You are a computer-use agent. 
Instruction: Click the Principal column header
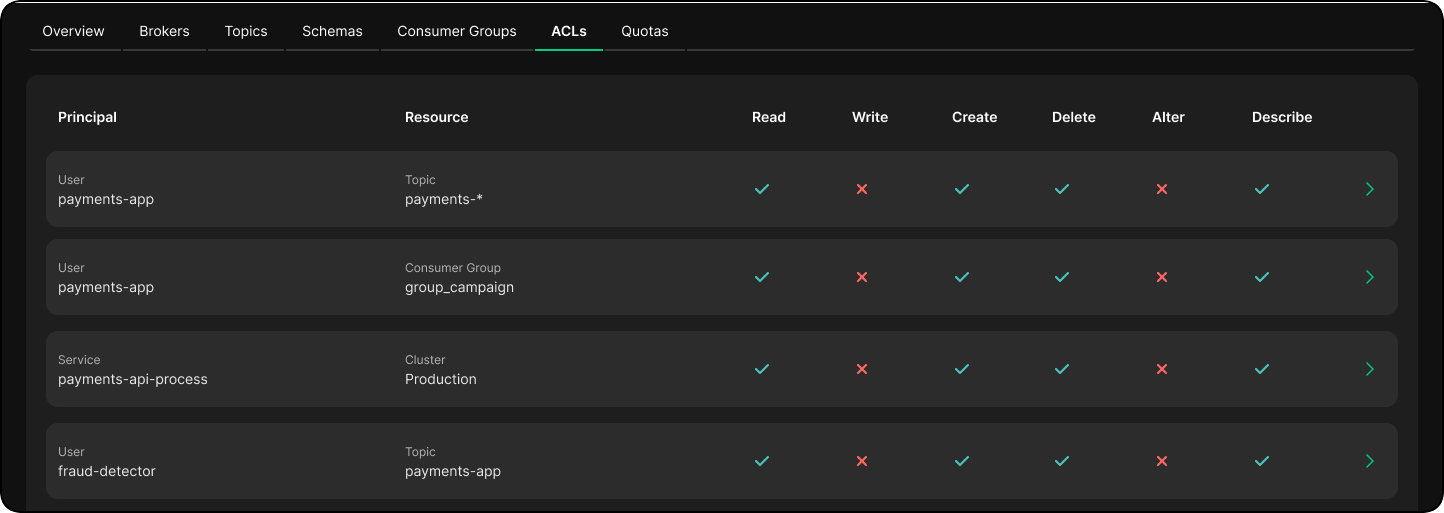tap(87, 117)
